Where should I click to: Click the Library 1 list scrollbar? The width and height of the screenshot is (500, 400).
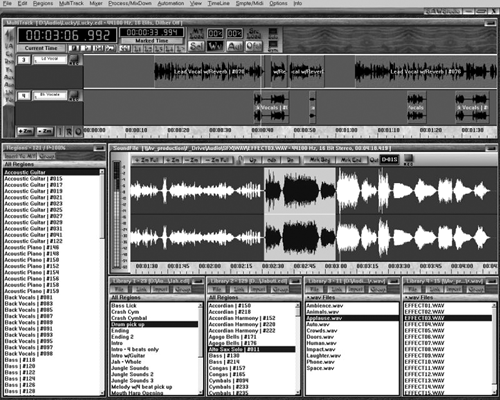(201, 349)
